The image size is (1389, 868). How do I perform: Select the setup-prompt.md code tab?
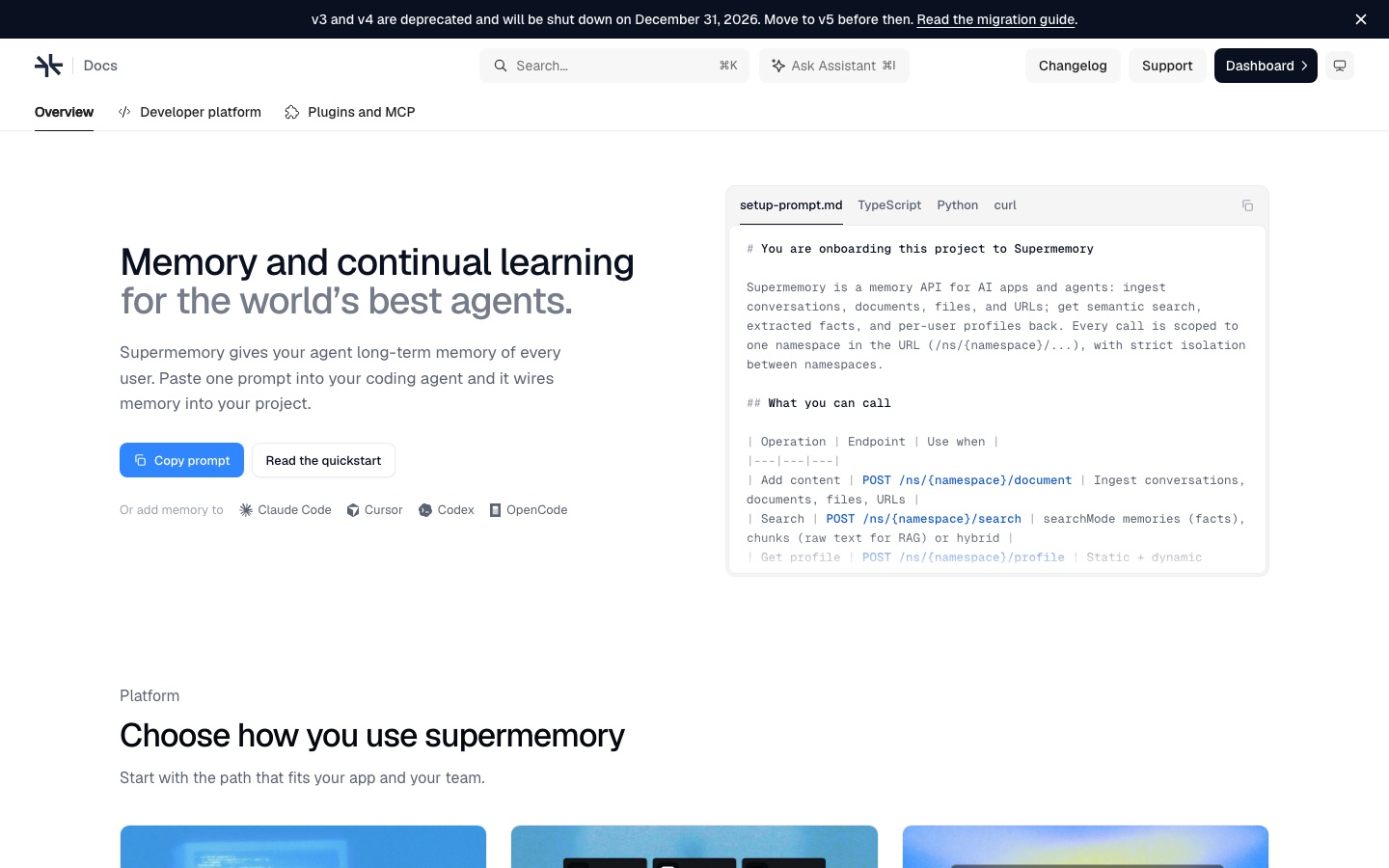coord(791,205)
